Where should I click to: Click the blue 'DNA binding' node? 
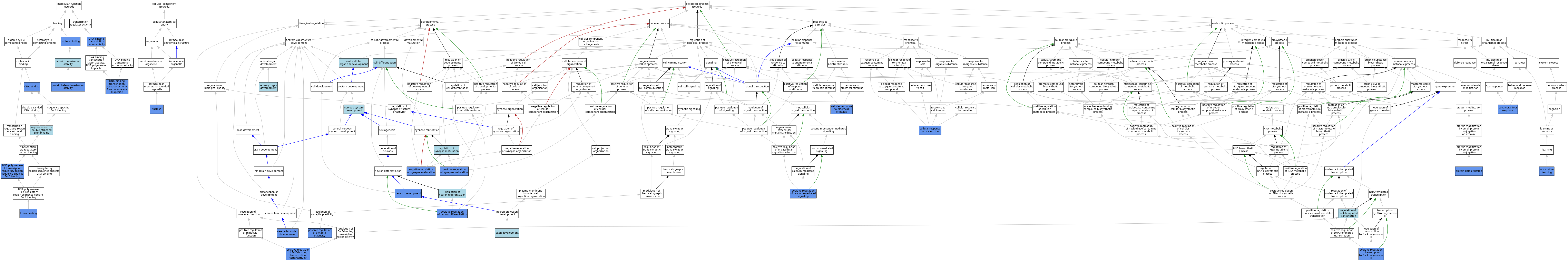[x=32, y=87]
